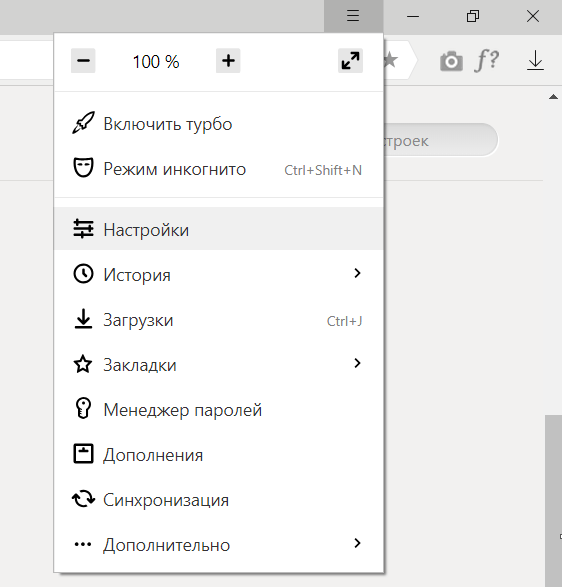
Task: Expand the История submenu arrow
Action: coord(357,273)
